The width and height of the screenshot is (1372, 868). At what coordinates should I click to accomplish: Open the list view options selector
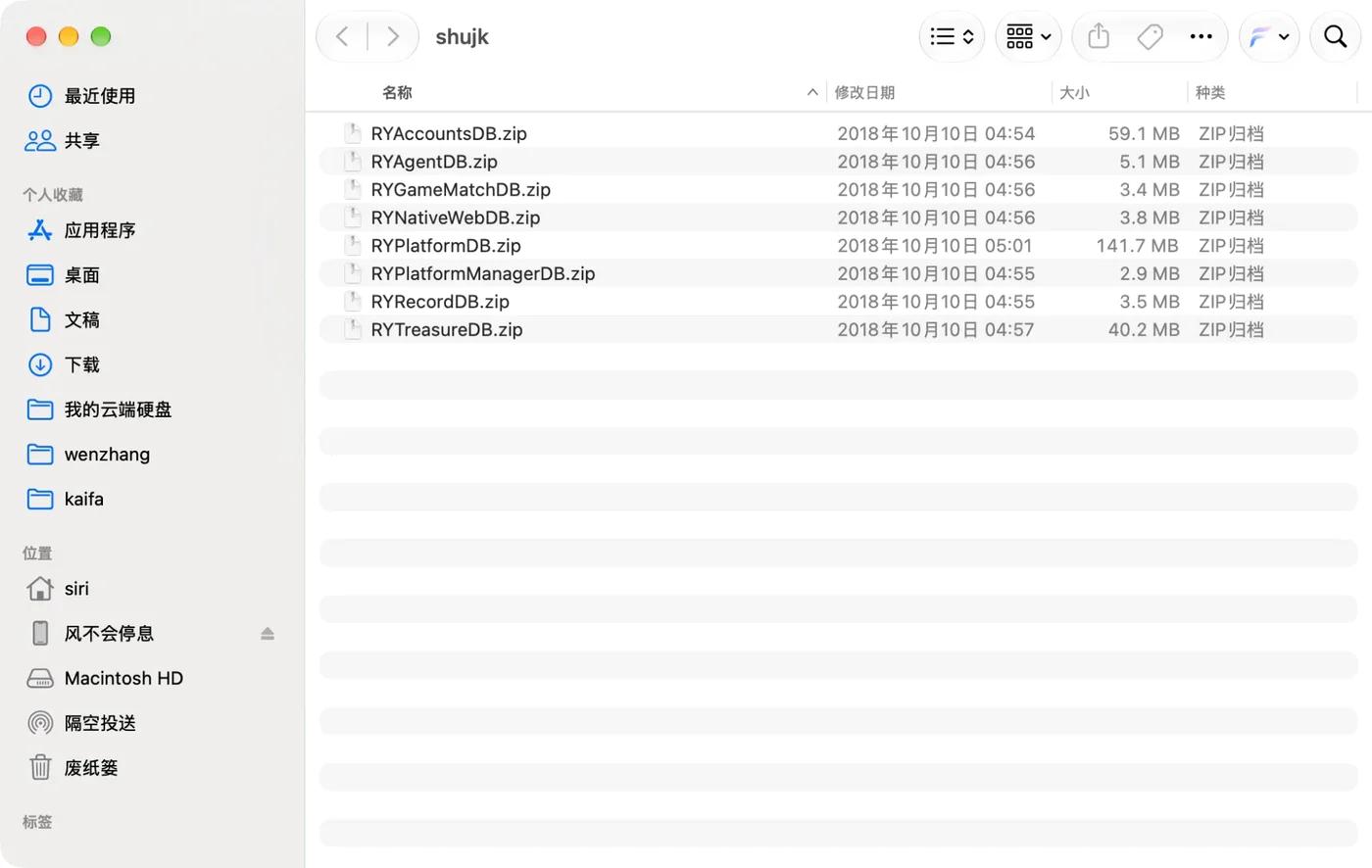click(952, 37)
